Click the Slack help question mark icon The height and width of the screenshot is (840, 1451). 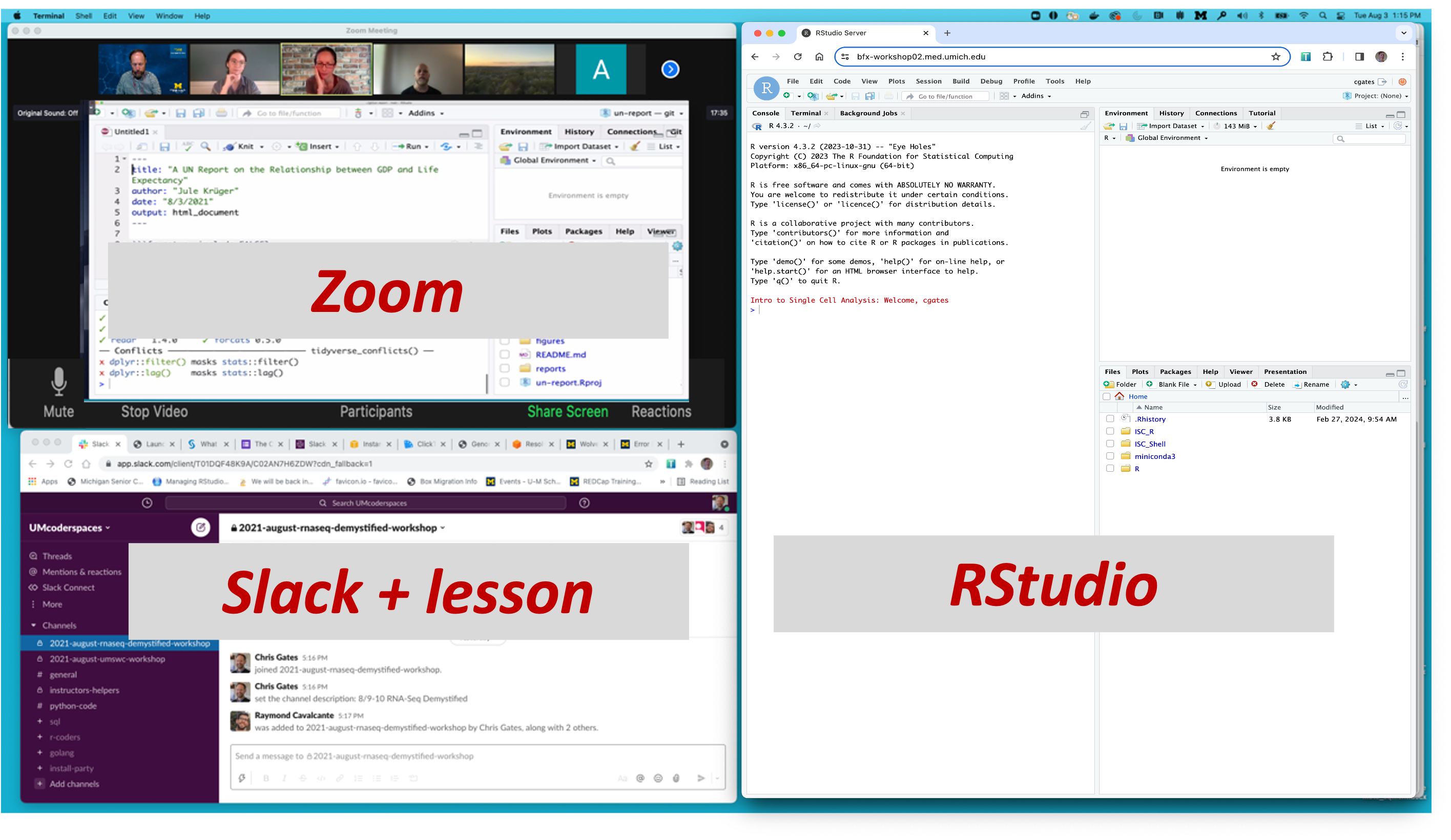(x=584, y=502)
